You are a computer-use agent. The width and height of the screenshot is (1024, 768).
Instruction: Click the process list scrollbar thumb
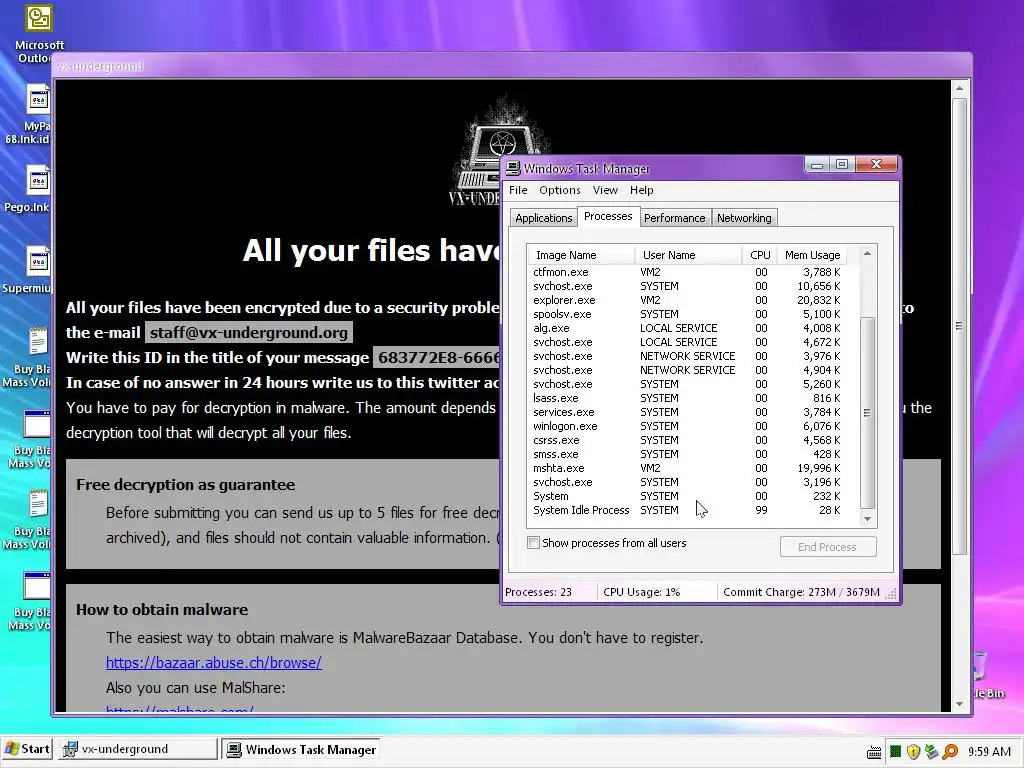coord(867,412)
